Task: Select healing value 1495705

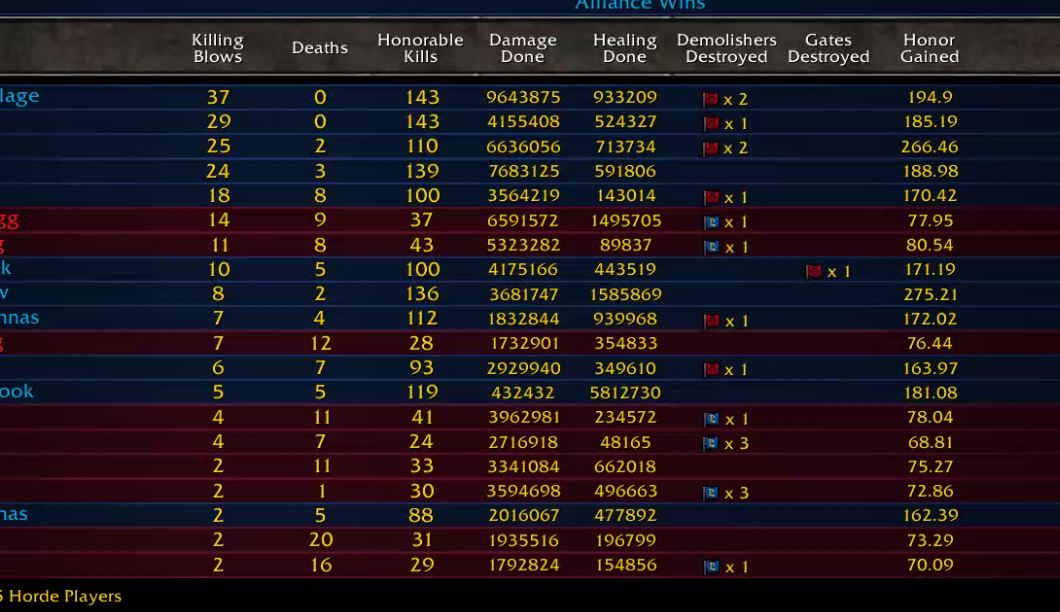Action: (x=625, y=220)
